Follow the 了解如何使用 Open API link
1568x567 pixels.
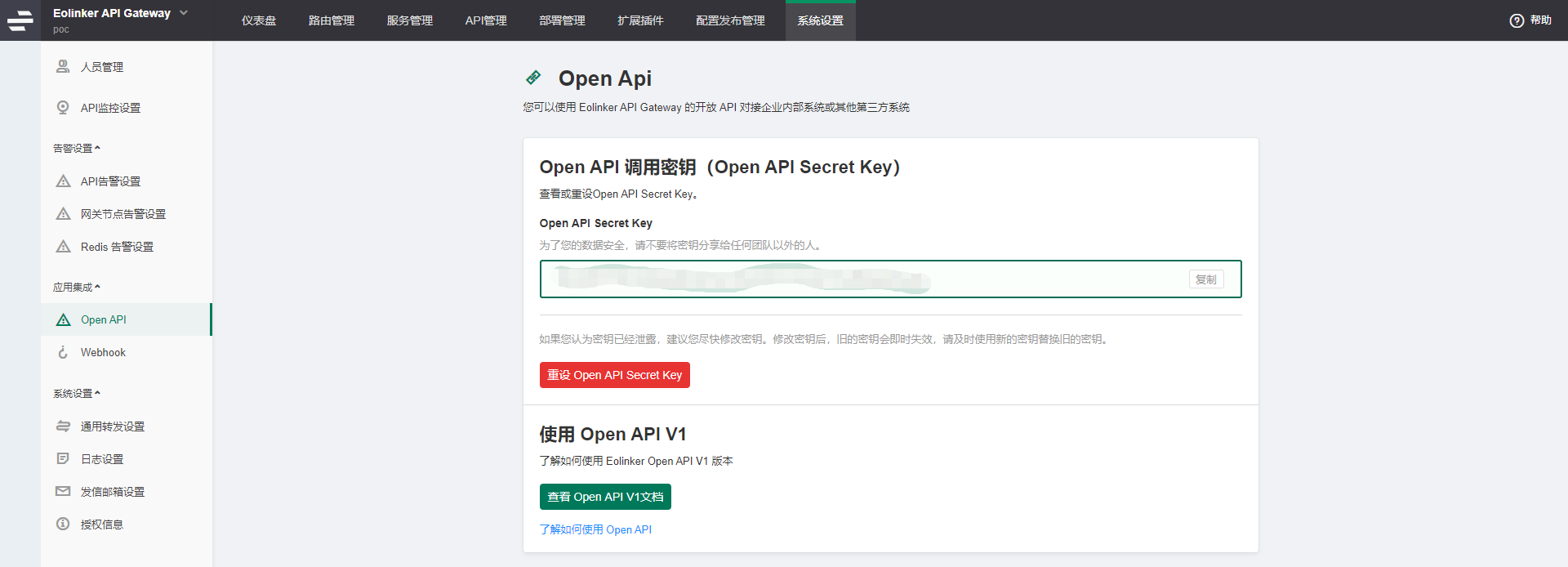(x=595, y=529)
